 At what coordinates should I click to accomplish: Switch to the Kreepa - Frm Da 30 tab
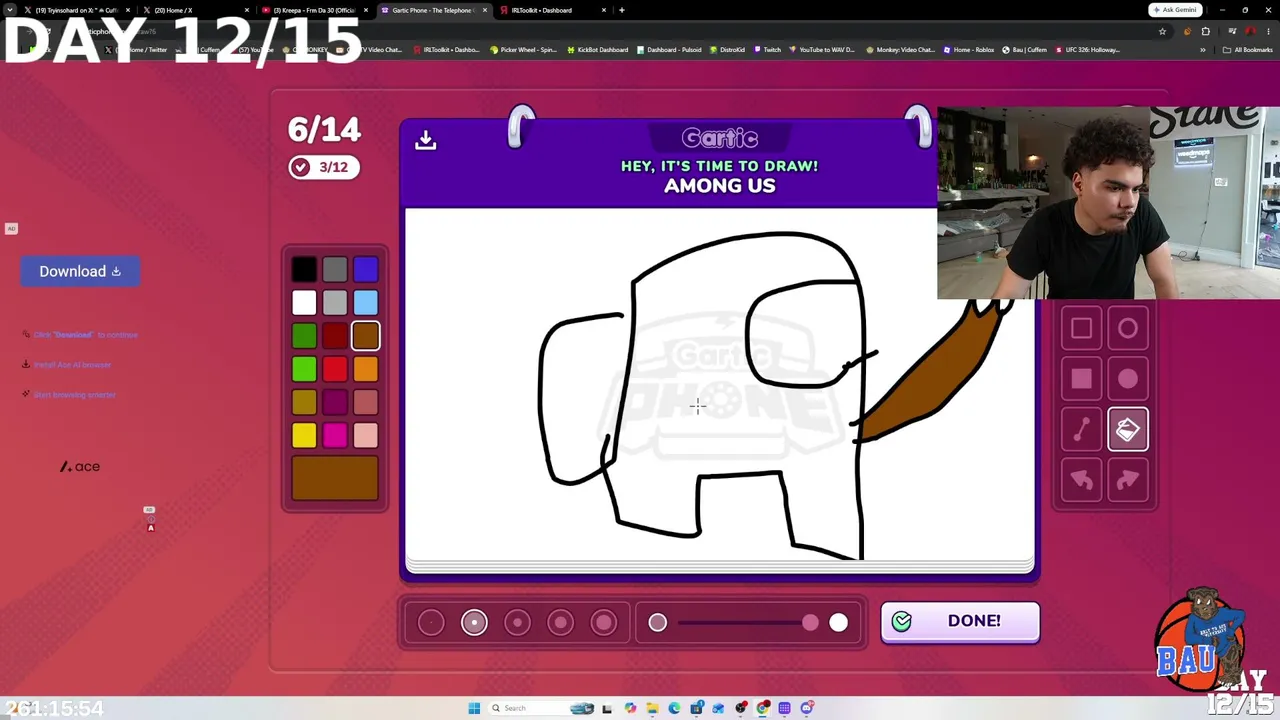[314, 10]
